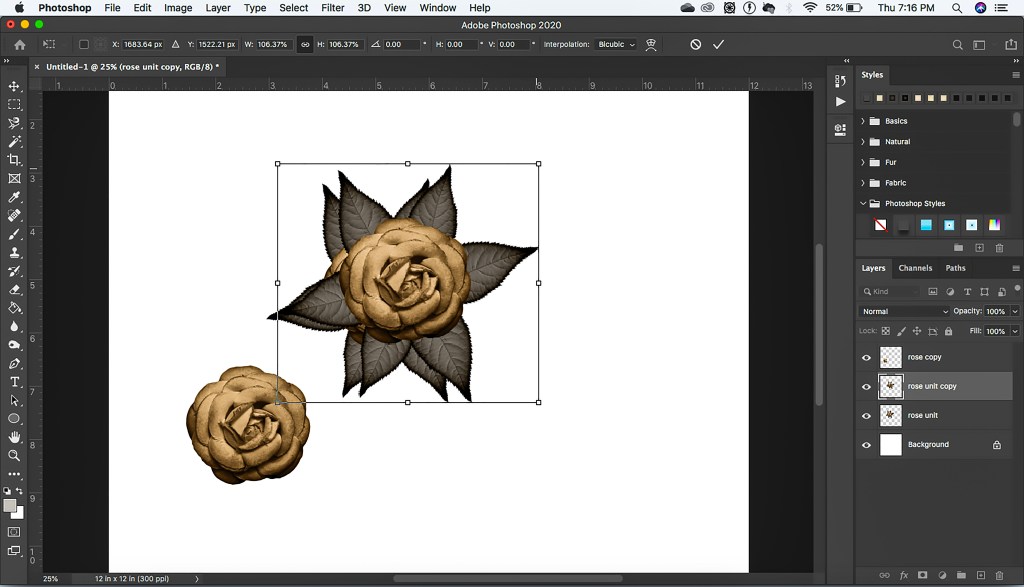Expand the Fabric styles folder
1024x587 pixels.
[863, 183]
